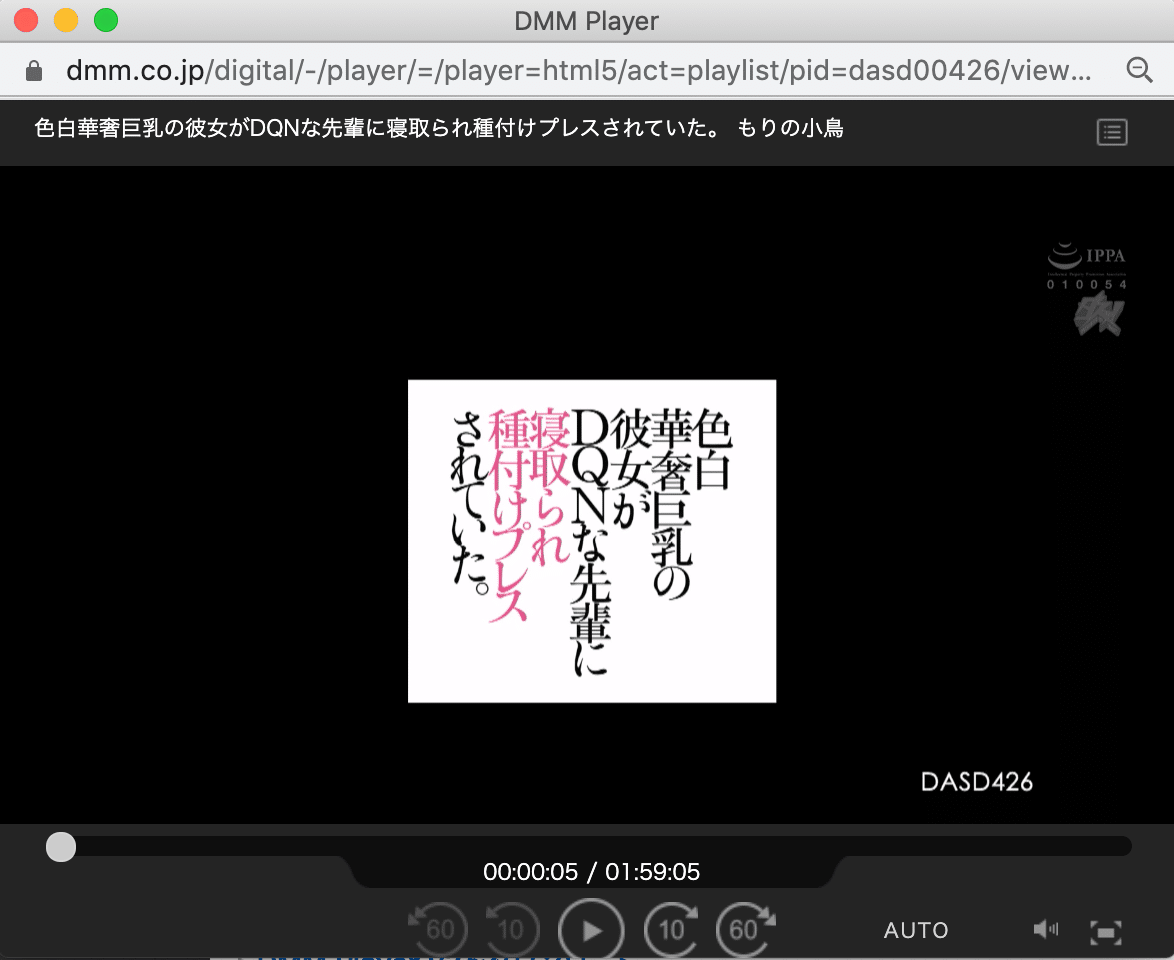Rewind the video 60 seconds

(x=439, y=930)
